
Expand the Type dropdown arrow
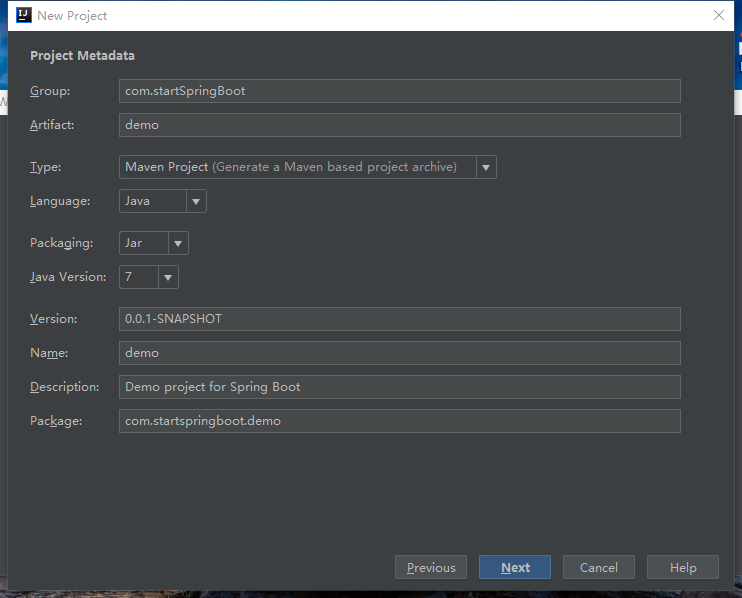click(486, 167)
